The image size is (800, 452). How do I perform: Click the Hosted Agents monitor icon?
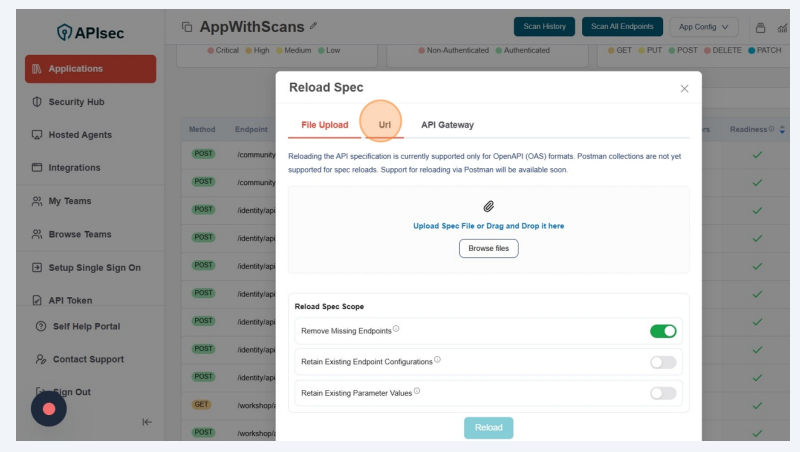37,135
